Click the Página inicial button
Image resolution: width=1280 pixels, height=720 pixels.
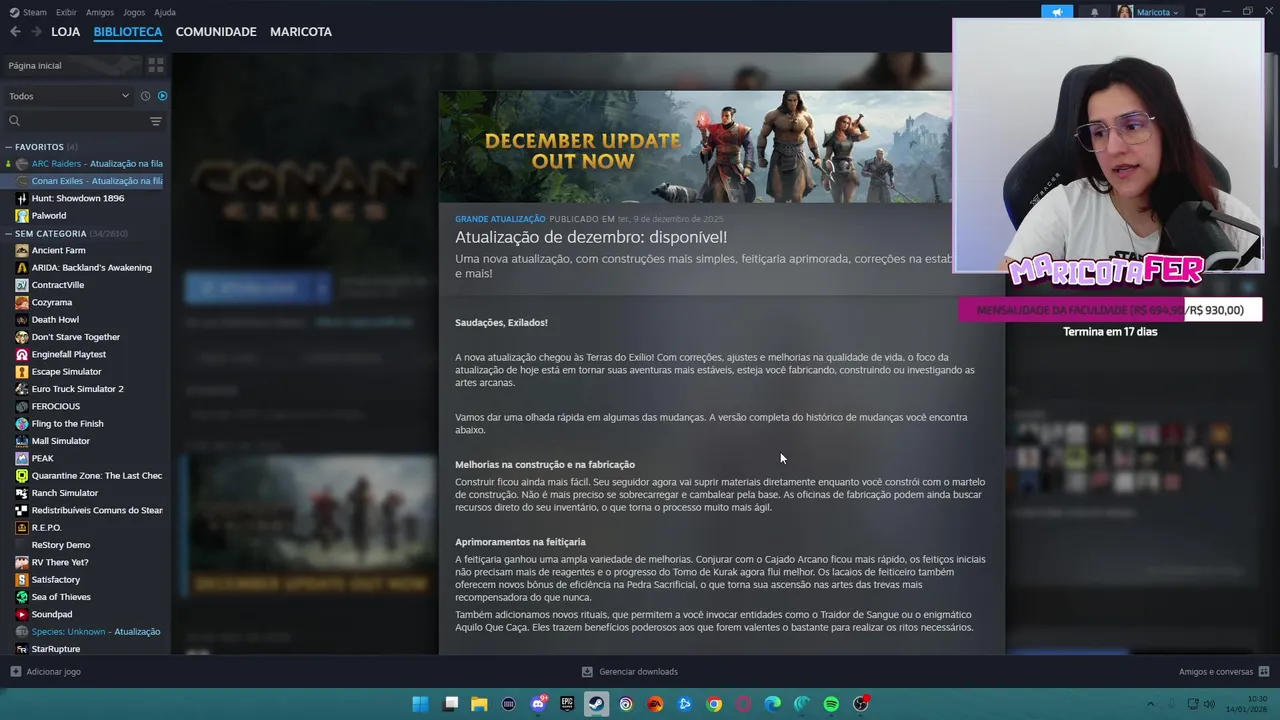[x=72, y=65]
